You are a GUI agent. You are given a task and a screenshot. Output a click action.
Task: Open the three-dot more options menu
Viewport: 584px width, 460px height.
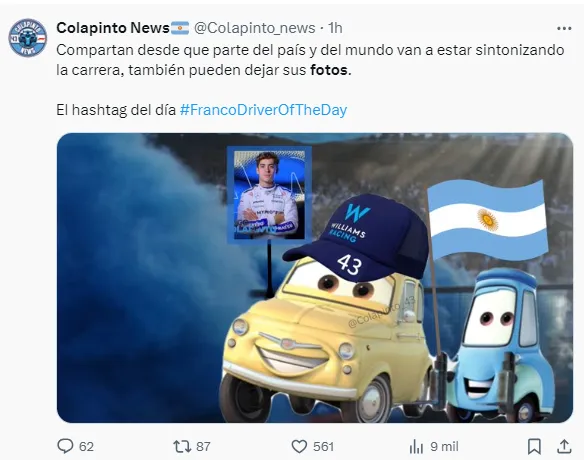click(x=564, y=28)
